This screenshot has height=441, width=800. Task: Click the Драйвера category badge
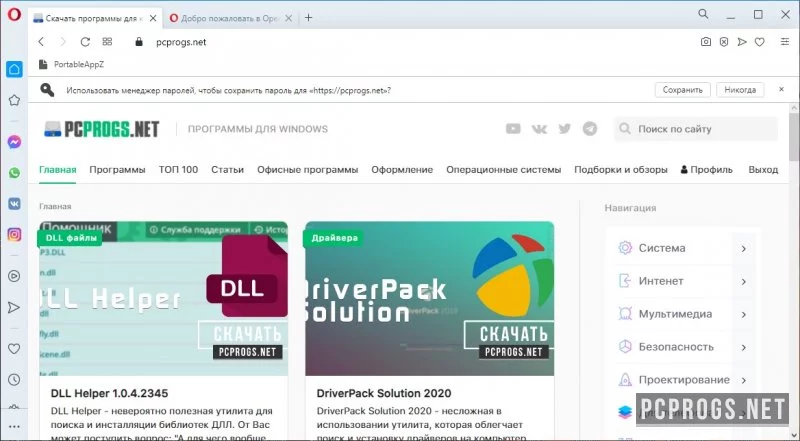click(x=334, y=238)
